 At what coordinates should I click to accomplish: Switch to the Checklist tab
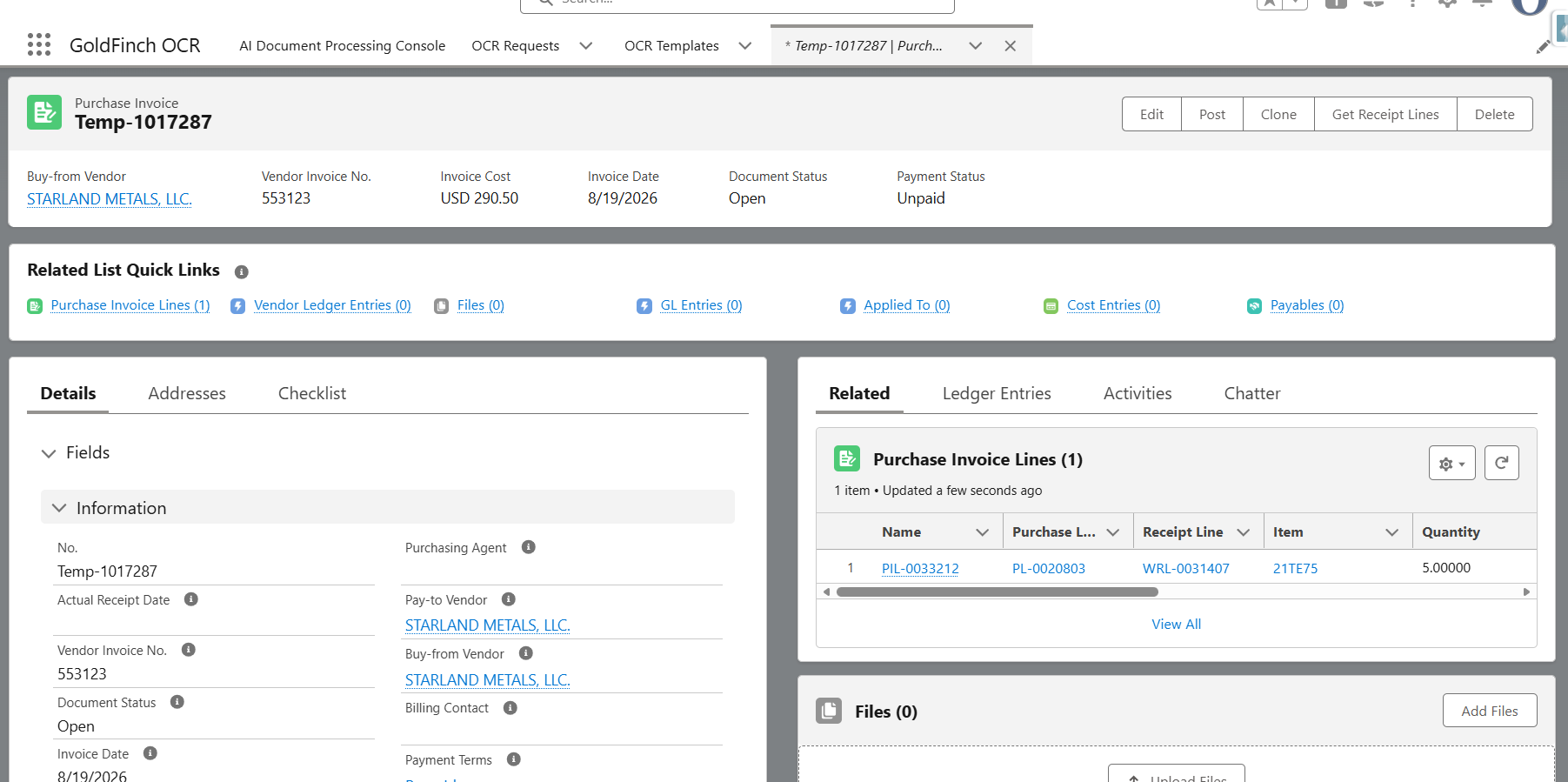[312, 393]
